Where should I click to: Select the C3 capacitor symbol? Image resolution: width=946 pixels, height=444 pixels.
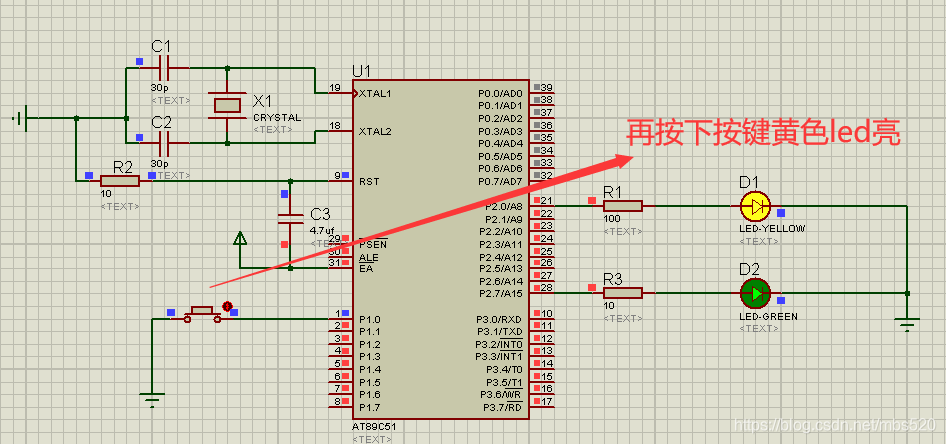pyautogui.click(x=290, y=218)
